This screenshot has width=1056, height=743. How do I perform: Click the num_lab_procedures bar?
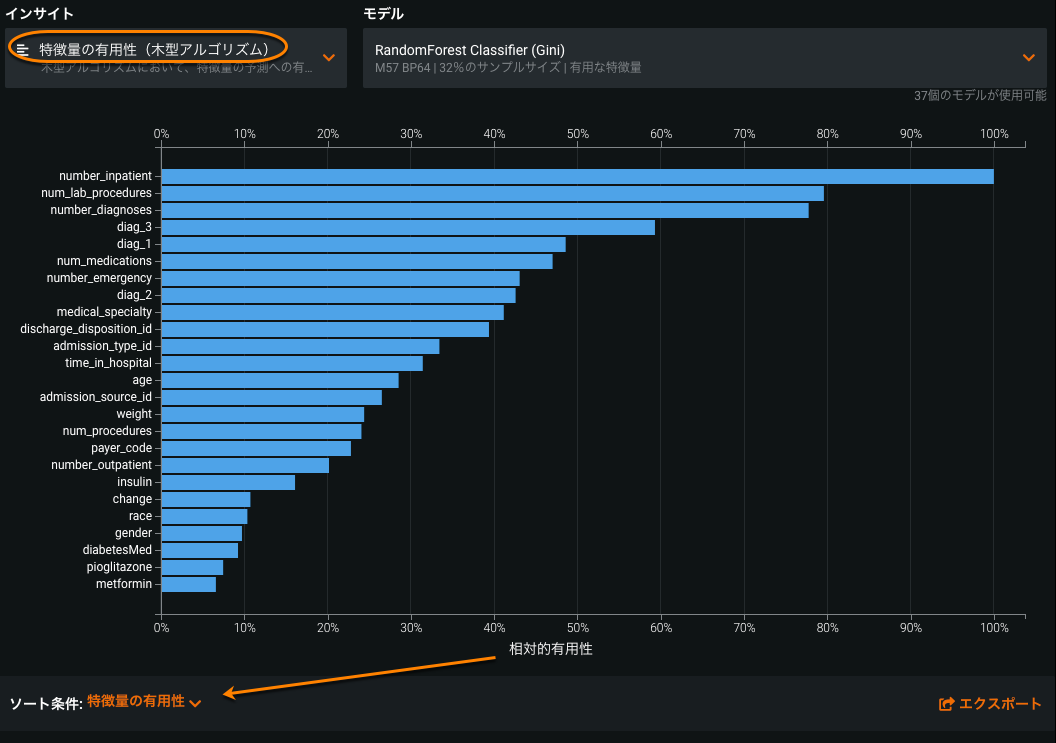coord(492,194)
